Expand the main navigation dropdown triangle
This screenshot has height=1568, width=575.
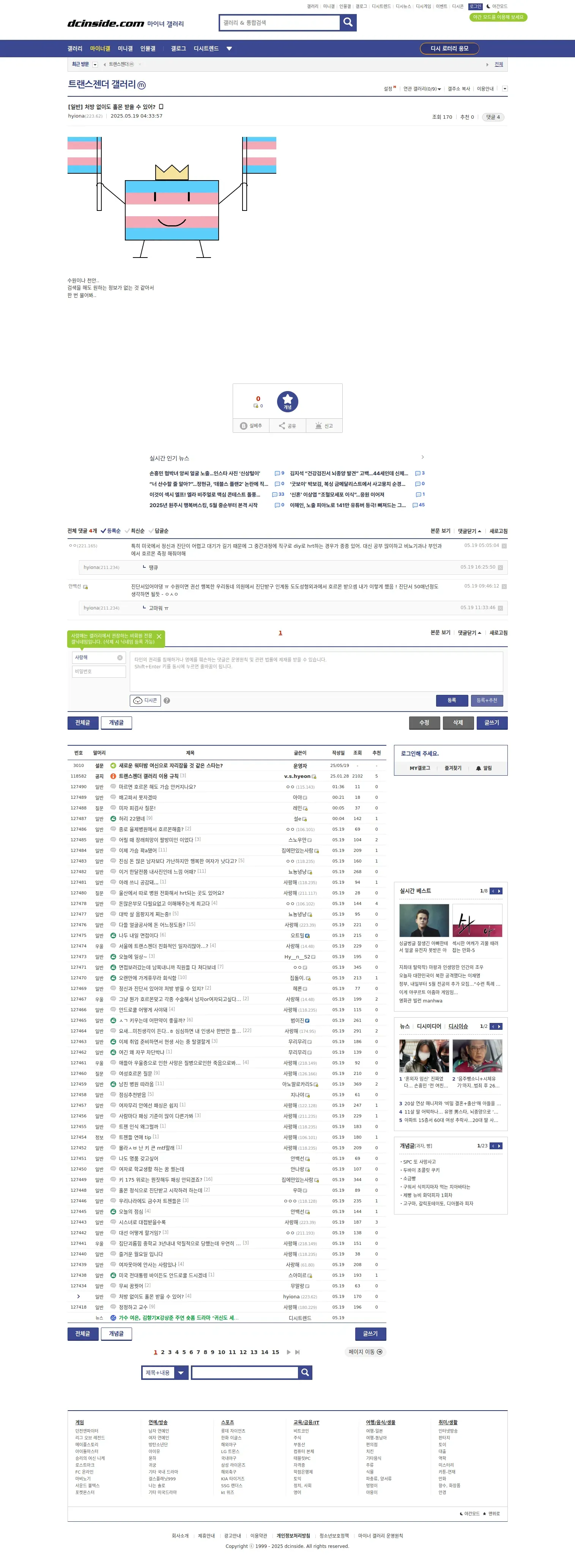coord(229,49)
